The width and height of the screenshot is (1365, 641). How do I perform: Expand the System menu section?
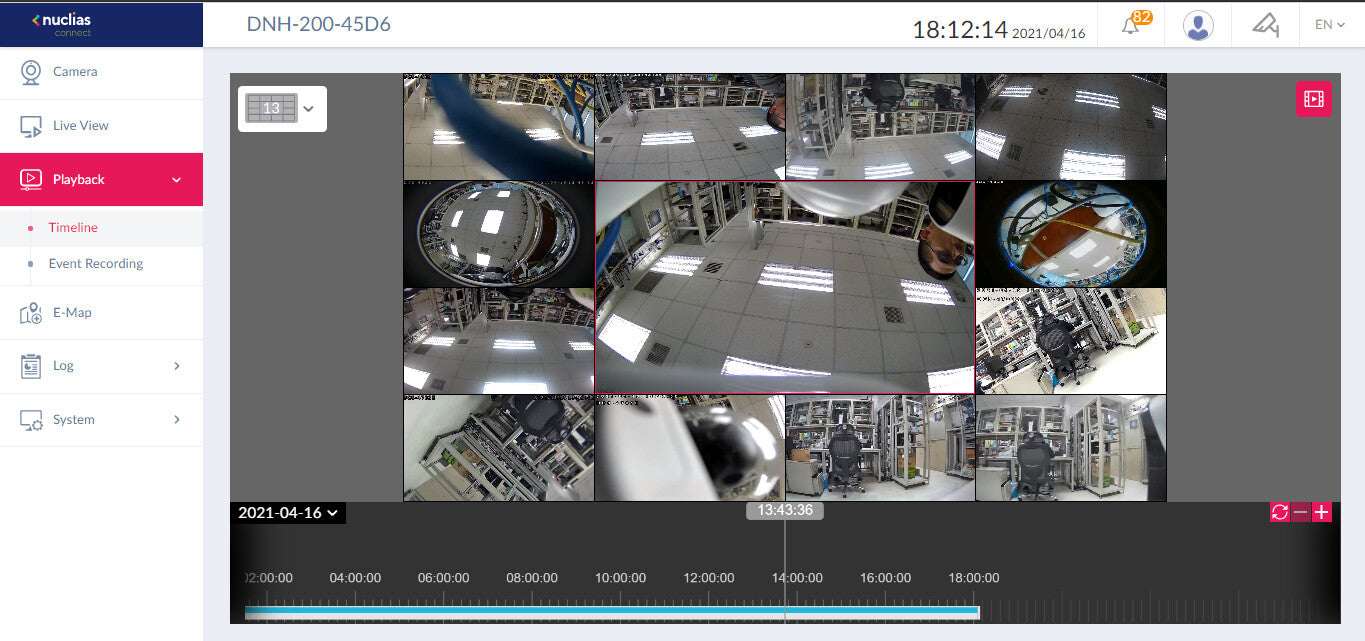click(101, 420)
